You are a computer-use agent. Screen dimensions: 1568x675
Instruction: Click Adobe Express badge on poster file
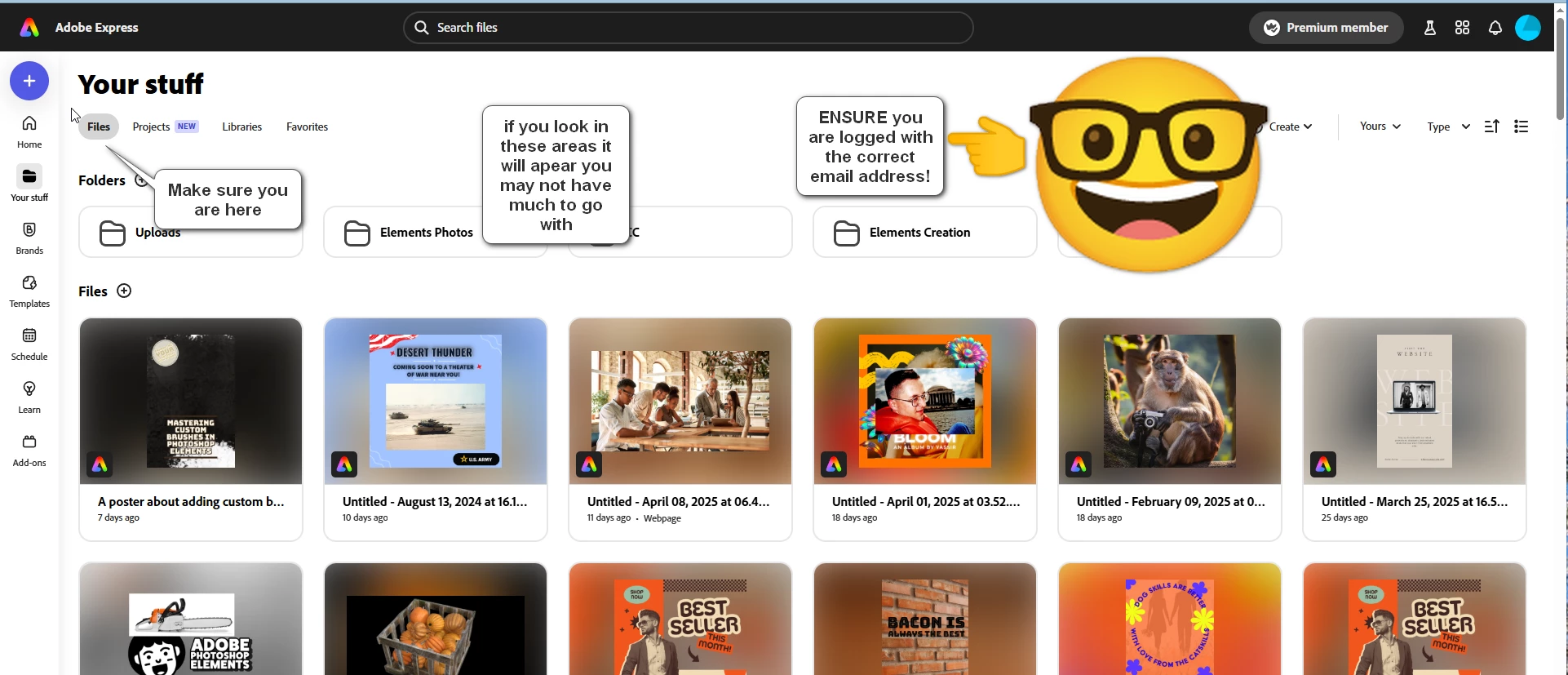tap(100, 464)
